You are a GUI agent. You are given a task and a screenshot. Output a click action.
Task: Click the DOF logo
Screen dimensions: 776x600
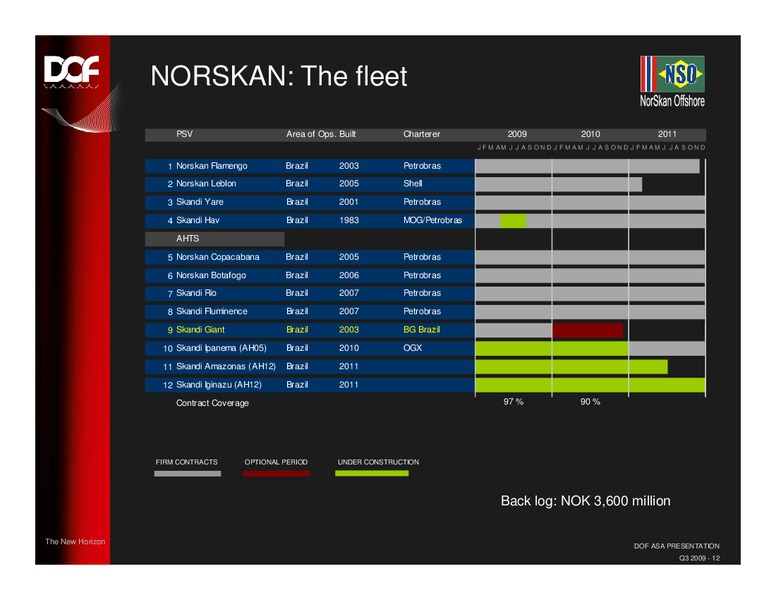tap(71, 71)
